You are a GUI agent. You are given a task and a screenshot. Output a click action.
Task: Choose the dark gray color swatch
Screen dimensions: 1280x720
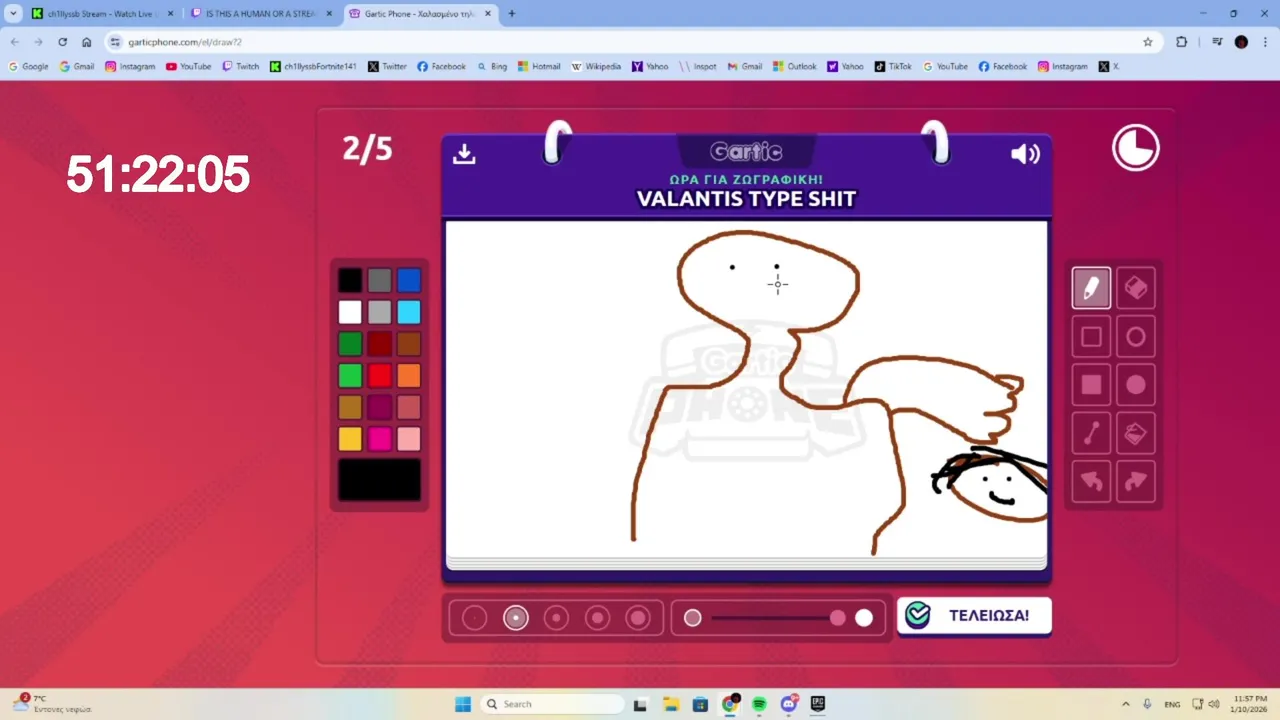[379, 280]
